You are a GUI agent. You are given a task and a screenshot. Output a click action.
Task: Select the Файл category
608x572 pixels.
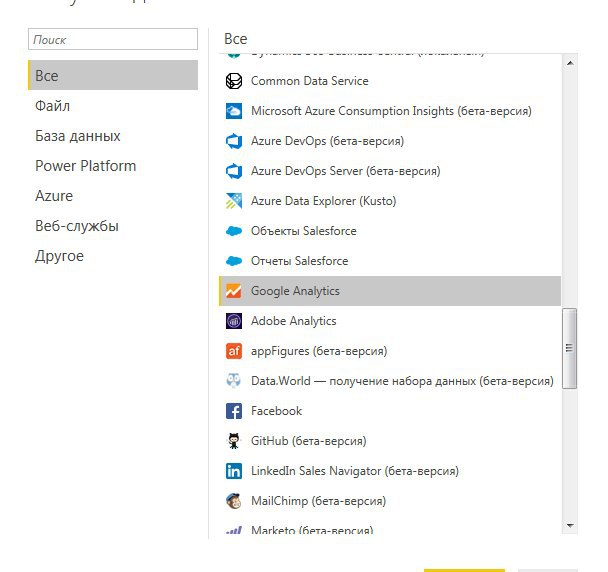click(x=113, y=105)
